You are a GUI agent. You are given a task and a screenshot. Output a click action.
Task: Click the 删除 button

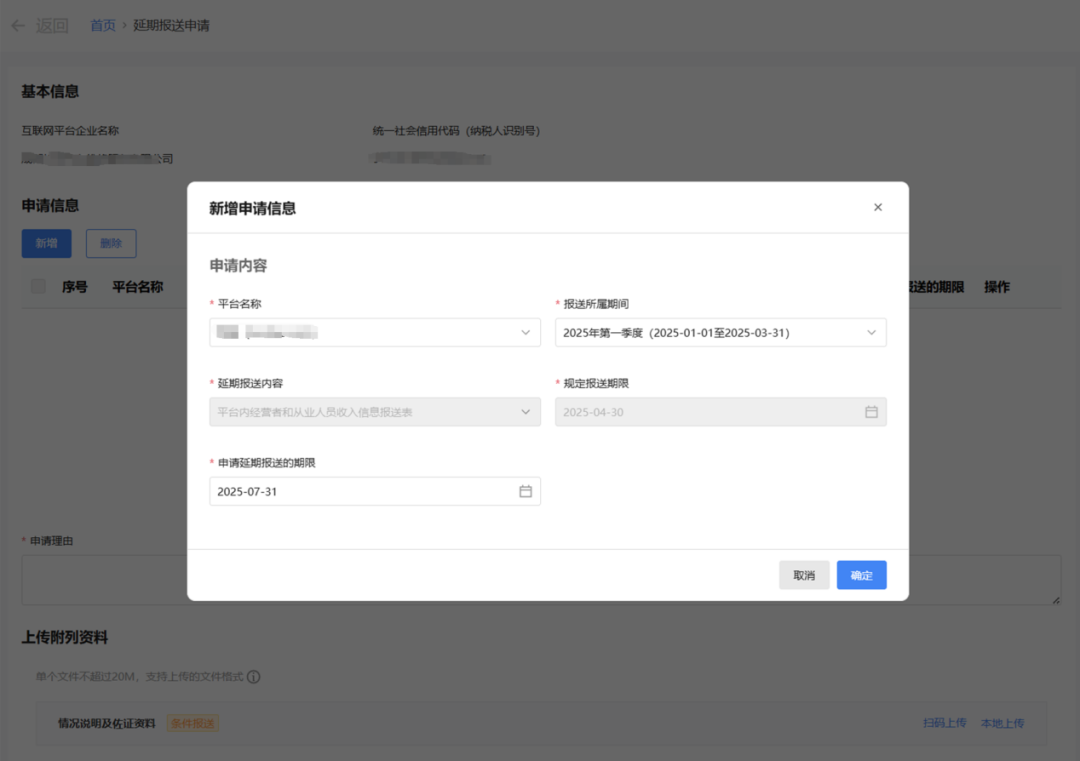[110, 243]
